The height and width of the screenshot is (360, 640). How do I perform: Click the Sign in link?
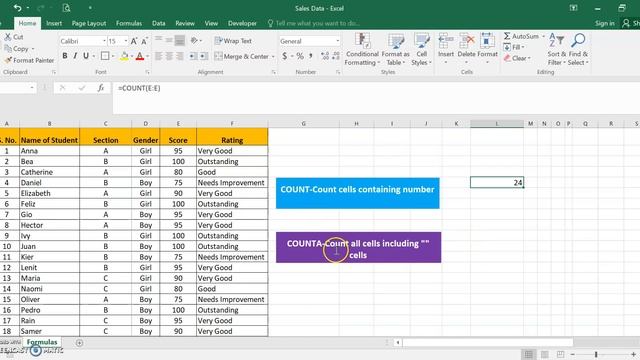point(604,23)
